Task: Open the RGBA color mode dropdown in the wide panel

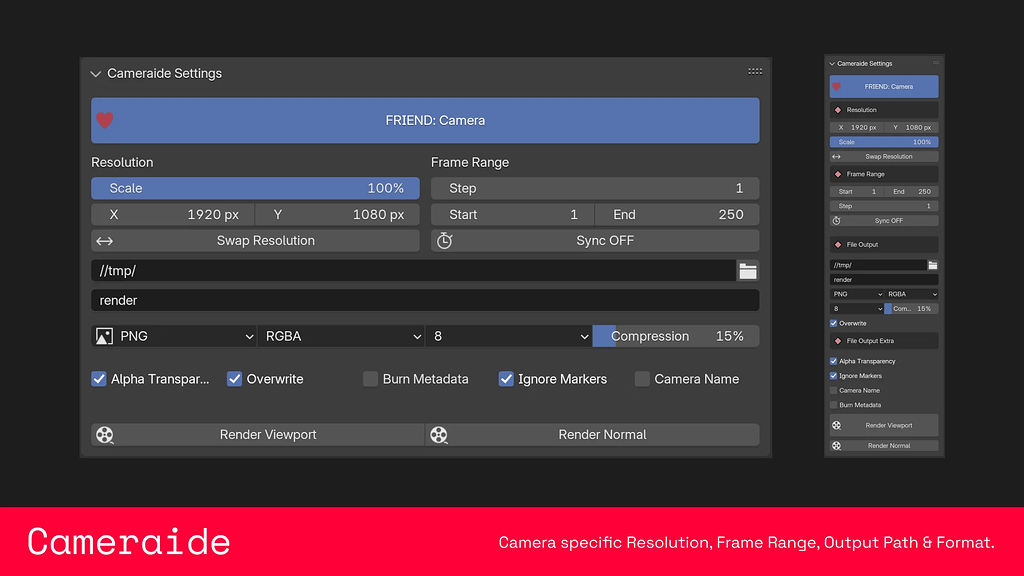Action: (x=342, y=336)
